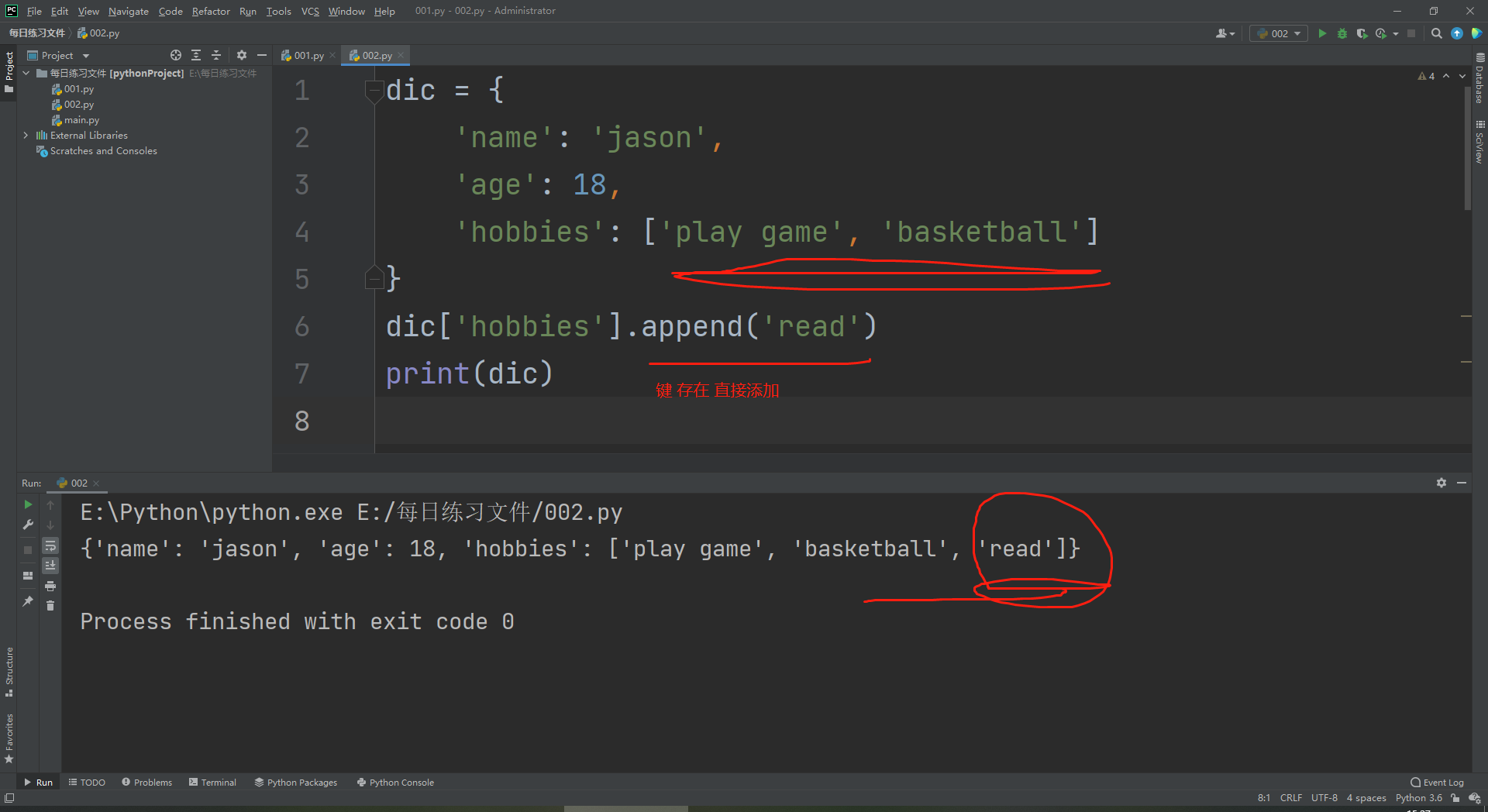Open the Event Log
The width and height of the screenshot is (1488, 812).
(1437, 783)
